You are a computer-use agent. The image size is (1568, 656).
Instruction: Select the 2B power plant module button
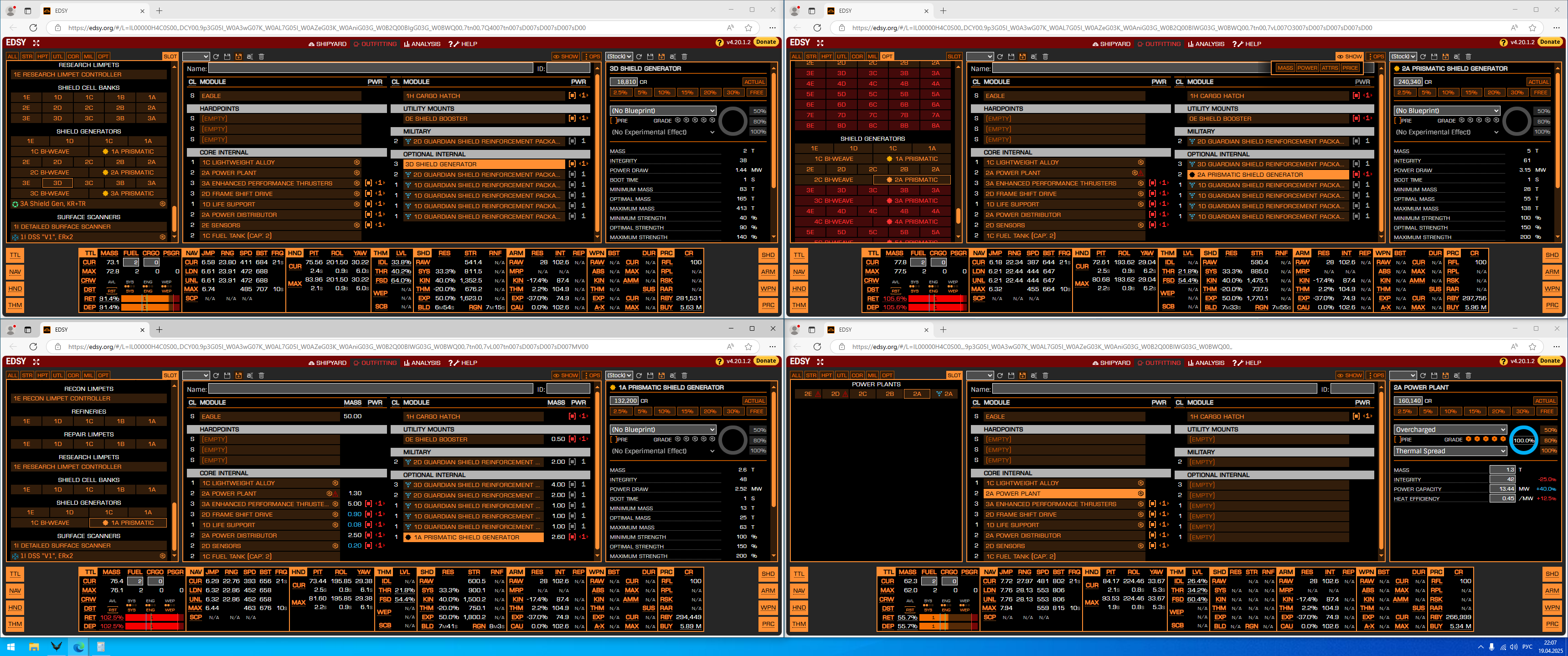pyautogui.click(x=890, y=394)
